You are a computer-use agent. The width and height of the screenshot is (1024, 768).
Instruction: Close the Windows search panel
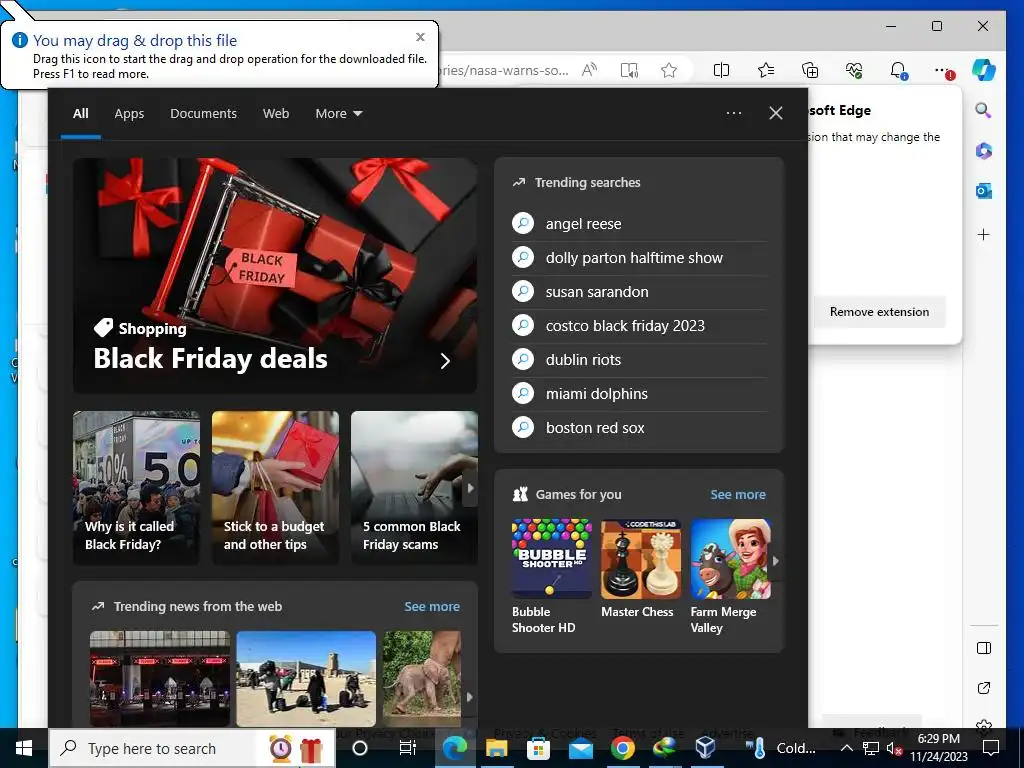coord(776,113)
